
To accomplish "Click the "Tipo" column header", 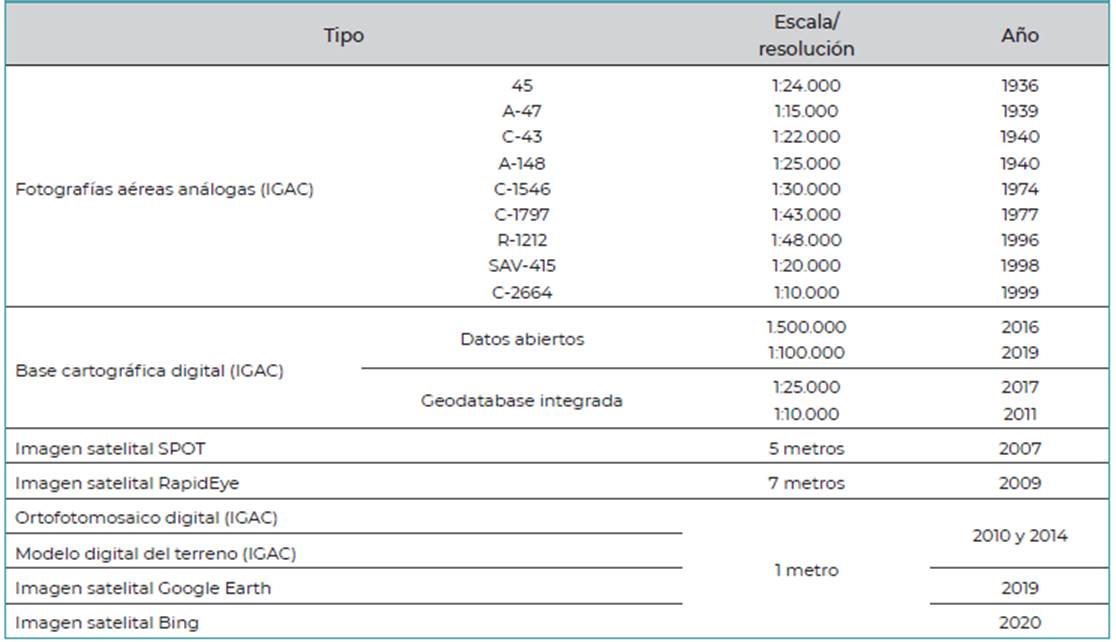I will pyautogui.click(x=343, y=36).
